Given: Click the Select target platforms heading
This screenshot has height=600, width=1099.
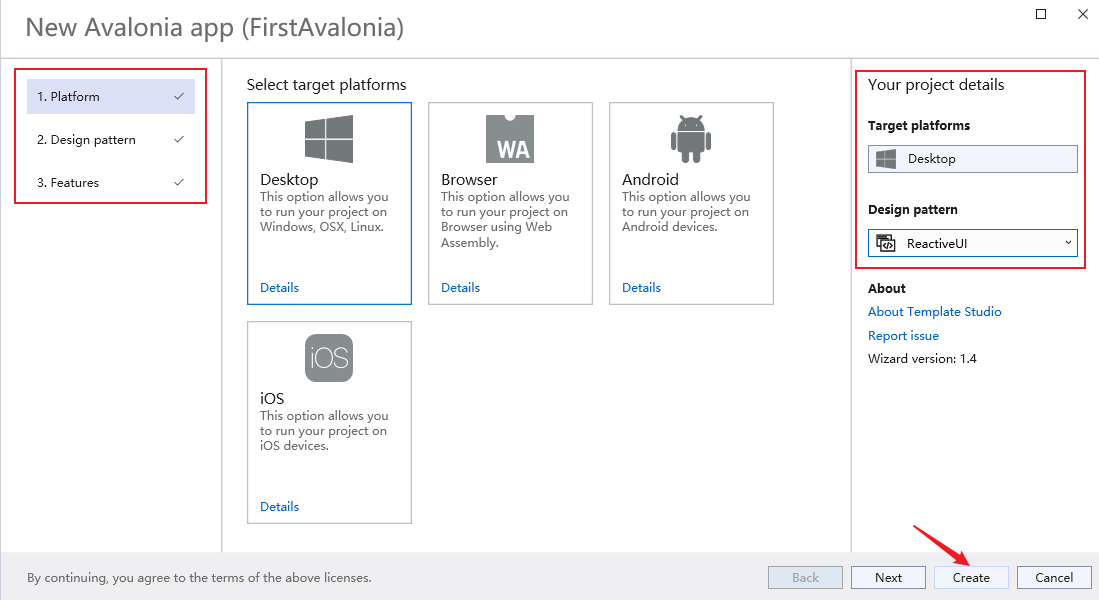Looking at the screenshot, I should 326,85.
